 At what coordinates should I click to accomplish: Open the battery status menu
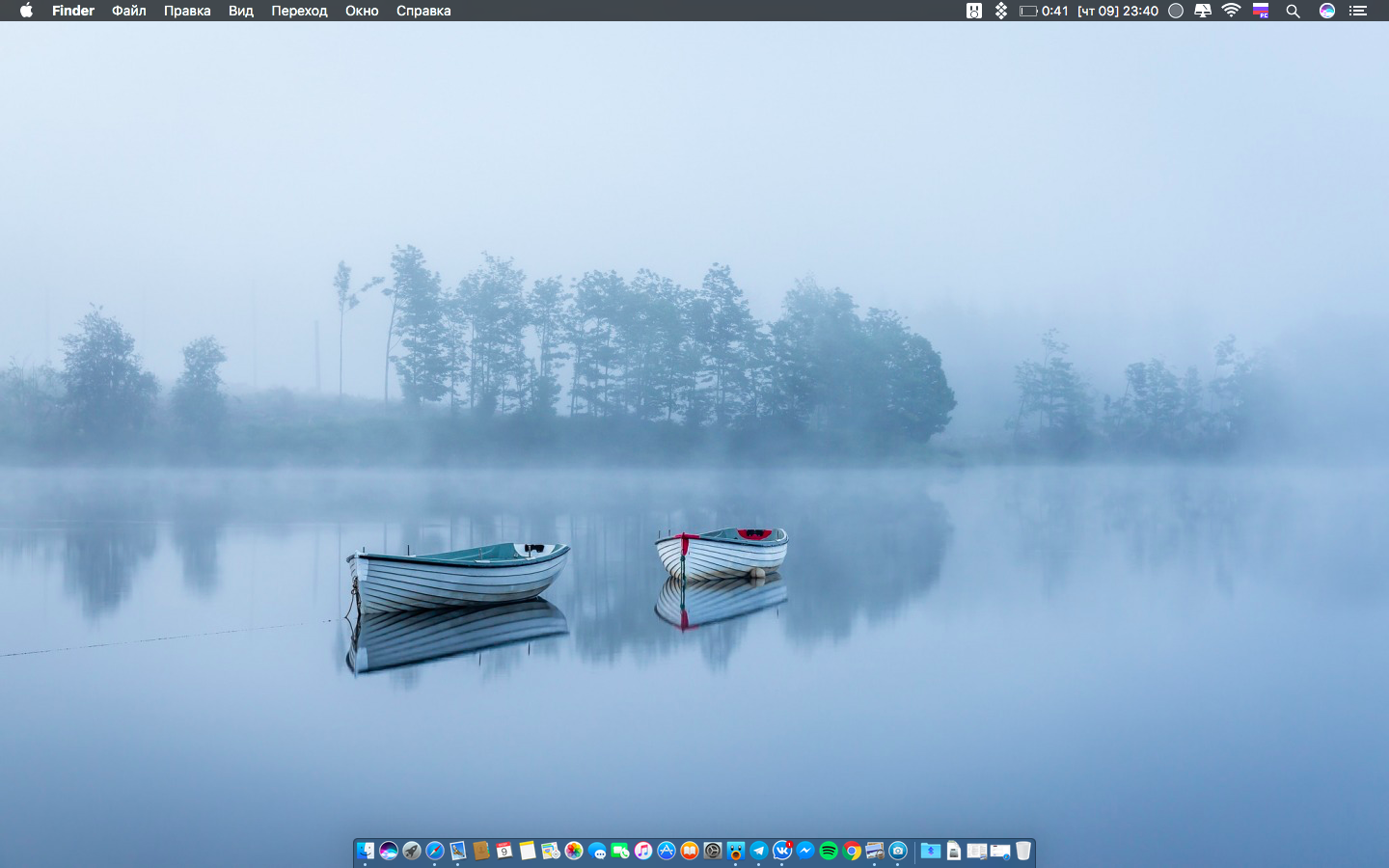pos(1028,11)
